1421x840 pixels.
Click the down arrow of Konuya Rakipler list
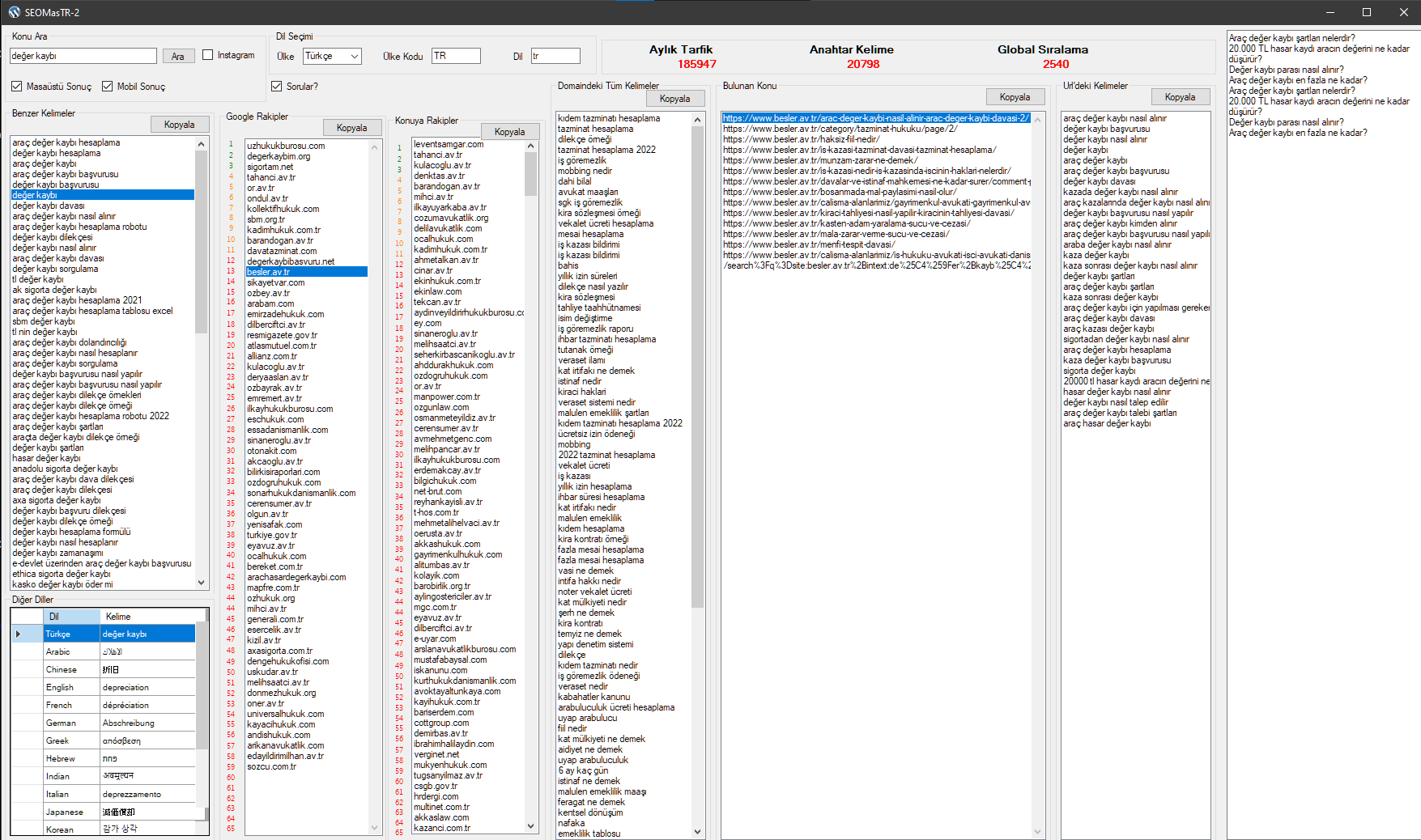pos(531,826)
